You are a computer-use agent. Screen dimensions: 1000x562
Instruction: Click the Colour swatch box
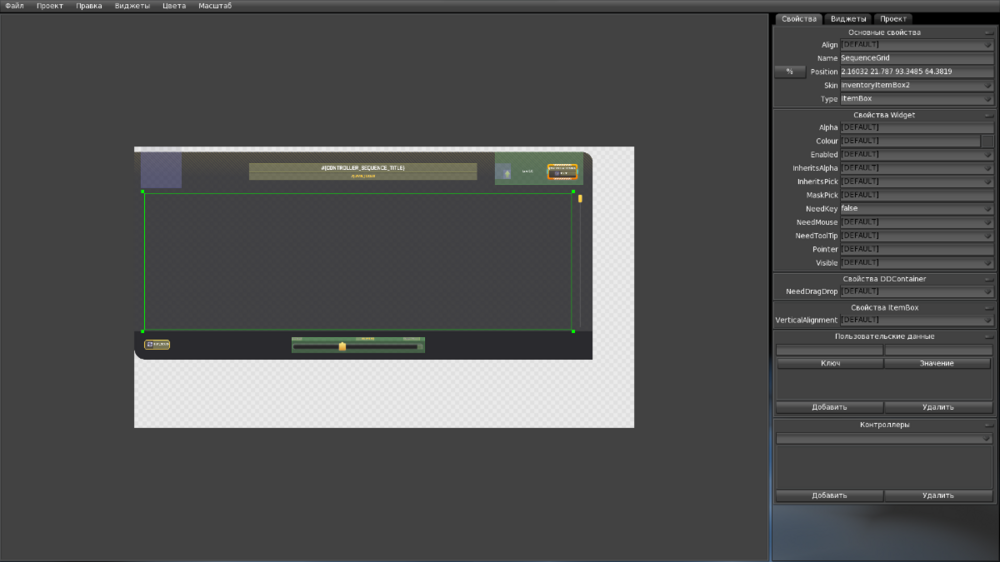987,142
